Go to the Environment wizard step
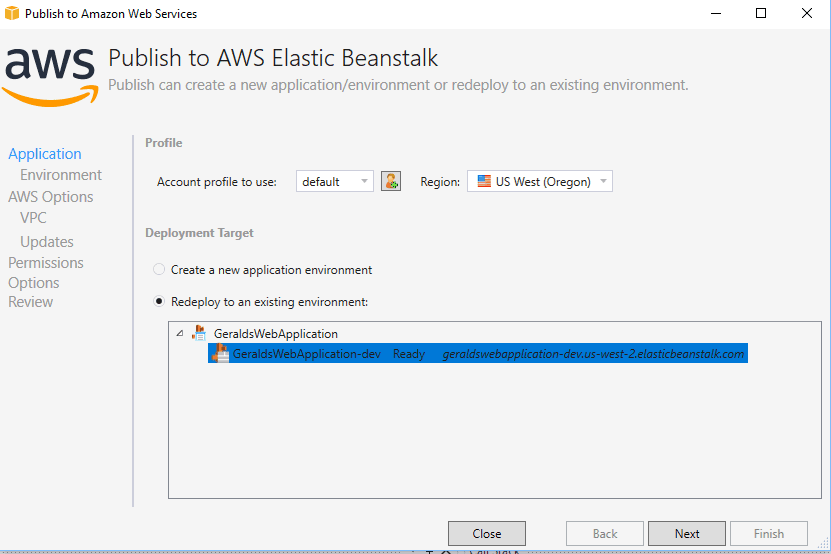This screenshot has height=554, width=831. click(x=61, y=175)
